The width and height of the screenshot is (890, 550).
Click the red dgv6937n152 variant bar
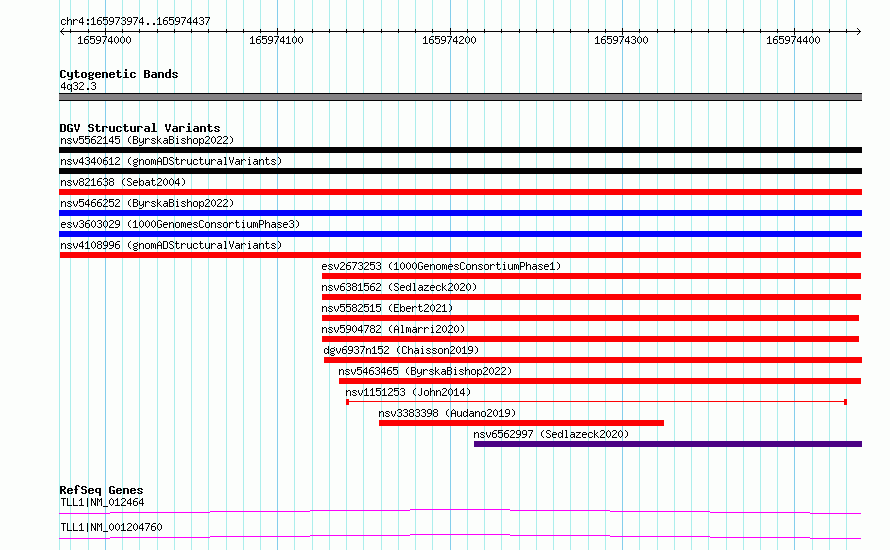[x=593, y=360]
